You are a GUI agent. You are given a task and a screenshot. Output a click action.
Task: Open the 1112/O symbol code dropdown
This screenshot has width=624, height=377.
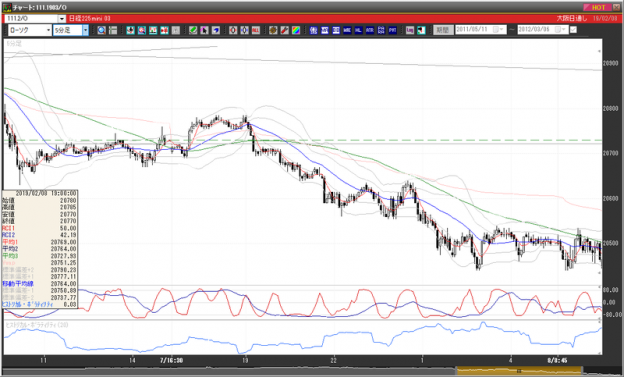tap(62, 19)
